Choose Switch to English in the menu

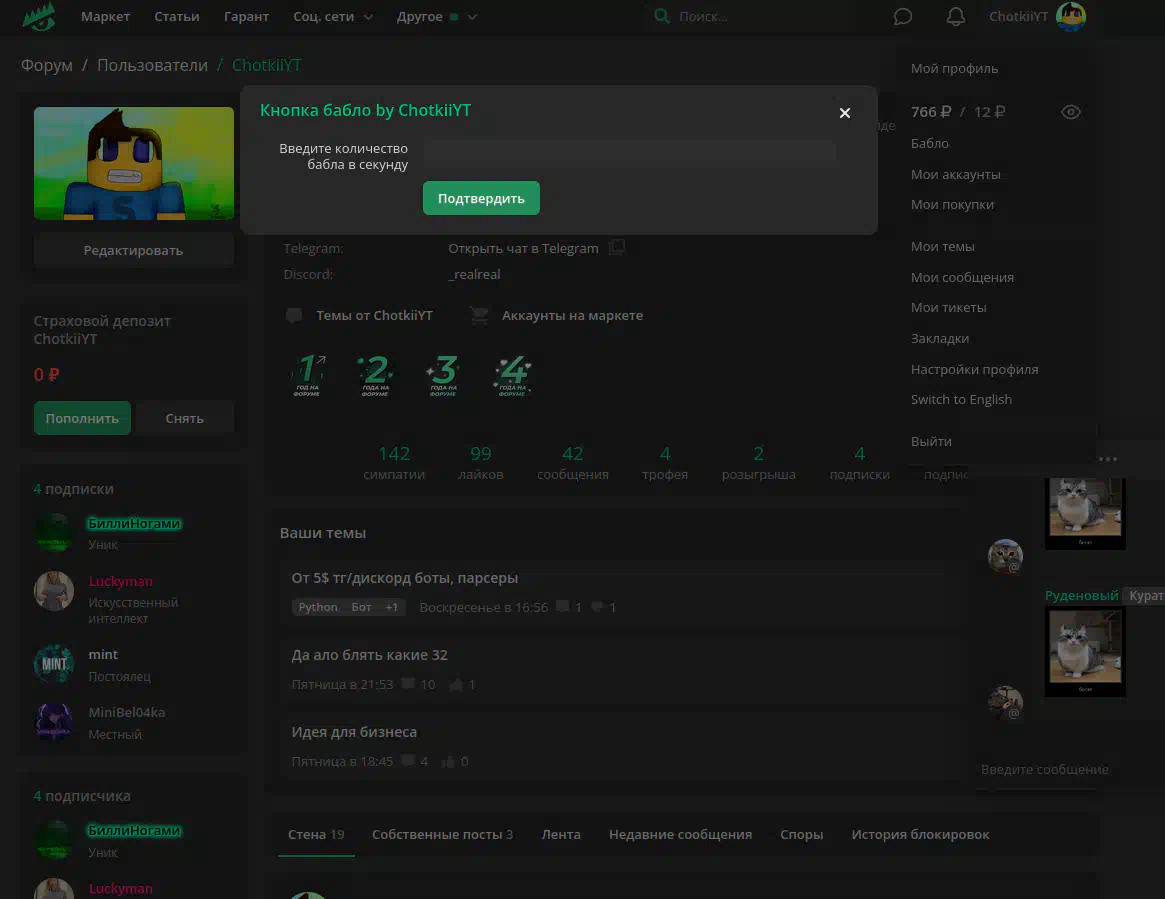click(x=961, y=399)
